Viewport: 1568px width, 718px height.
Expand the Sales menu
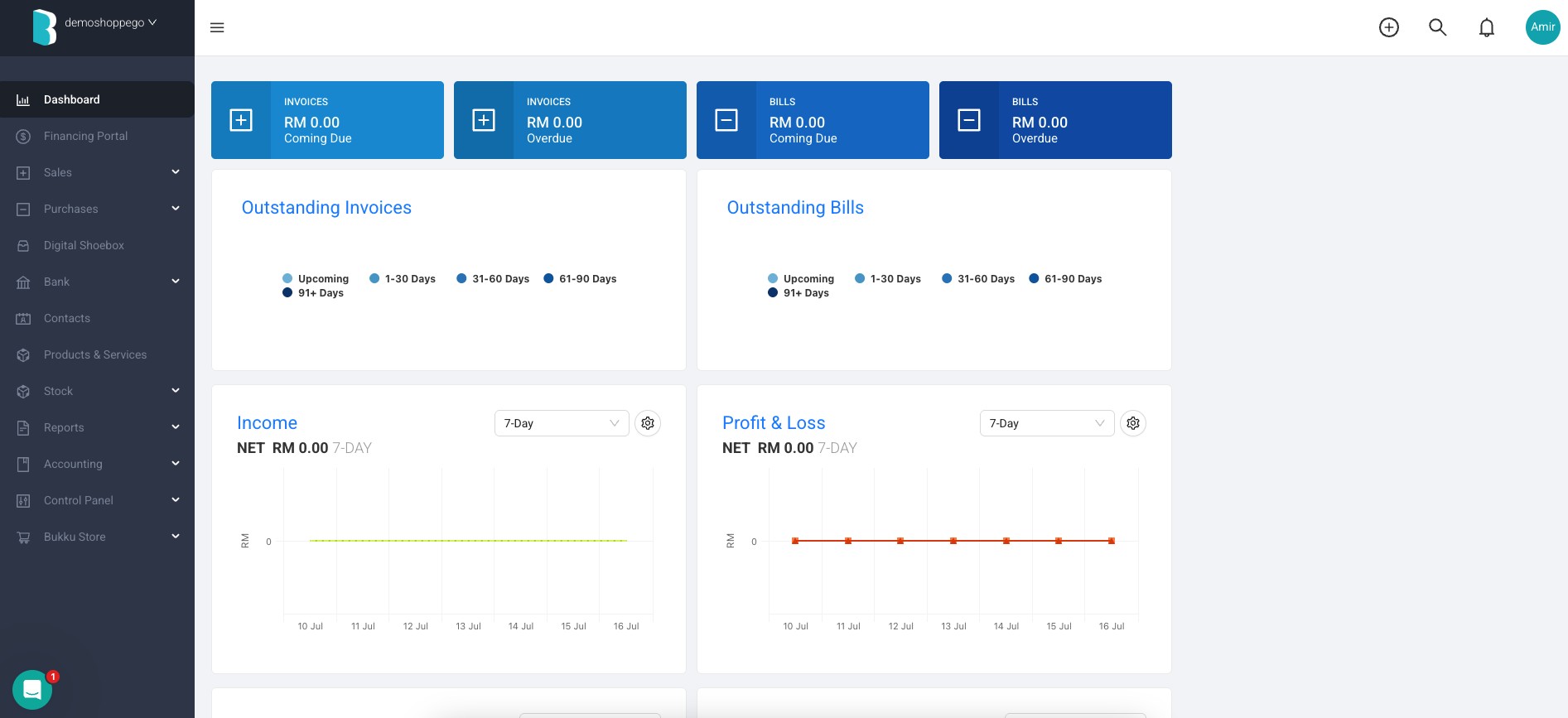[97, 172]
